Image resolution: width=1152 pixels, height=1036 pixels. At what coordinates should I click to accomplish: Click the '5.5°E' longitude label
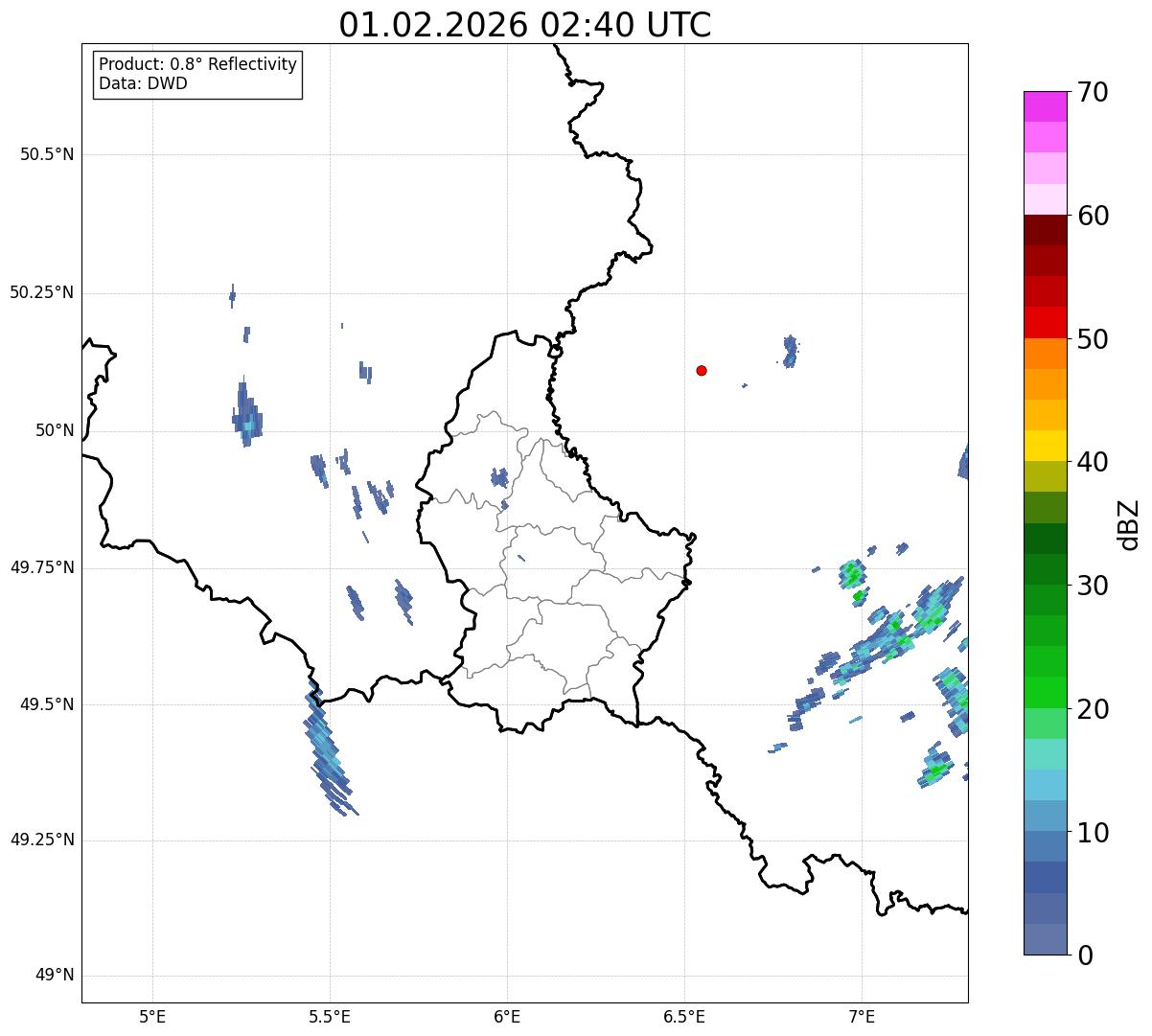[x=330, y=1017]
